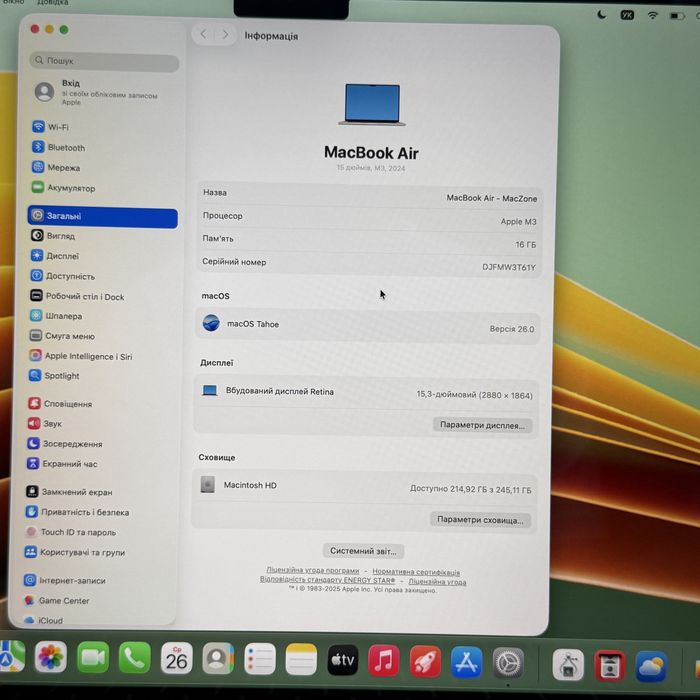Open Вигляд appearance settings
700x700 pixels.
click(x=53, y=236)
